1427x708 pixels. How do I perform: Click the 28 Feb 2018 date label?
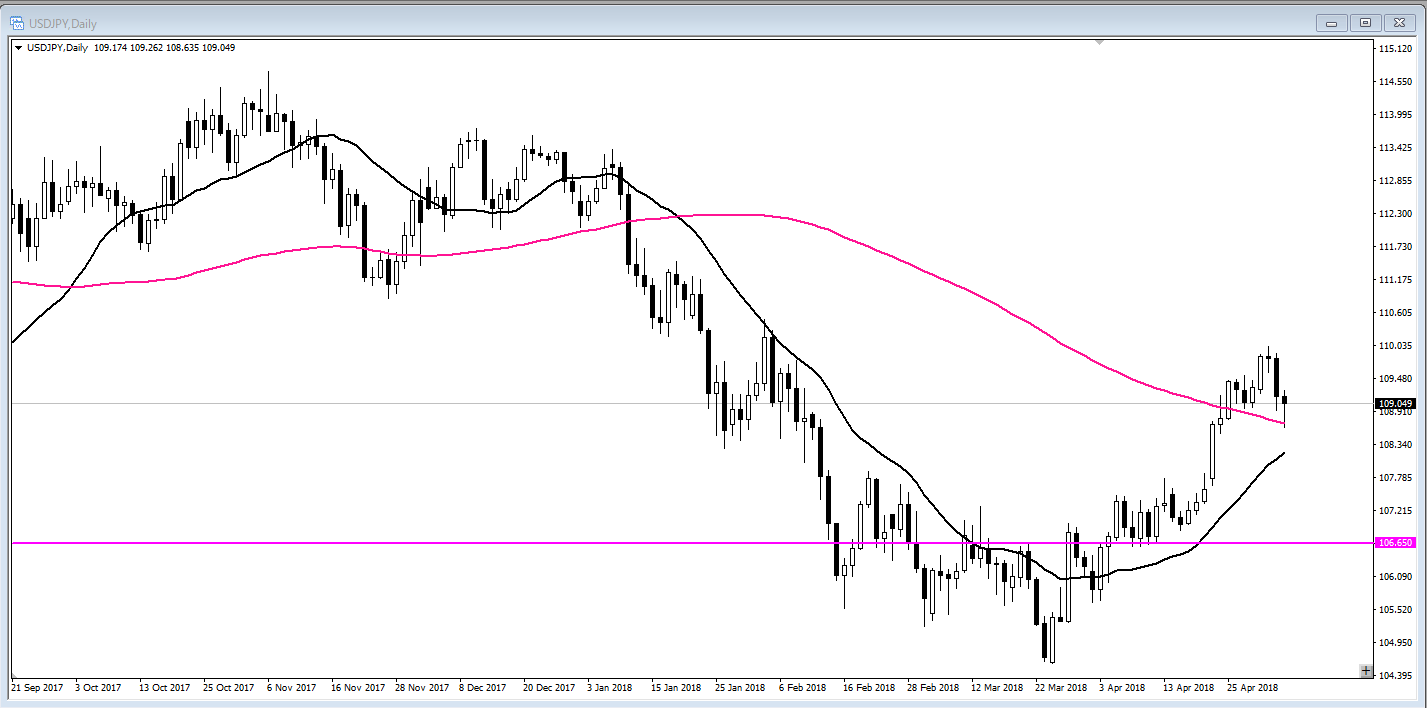(x=932, y=688)
